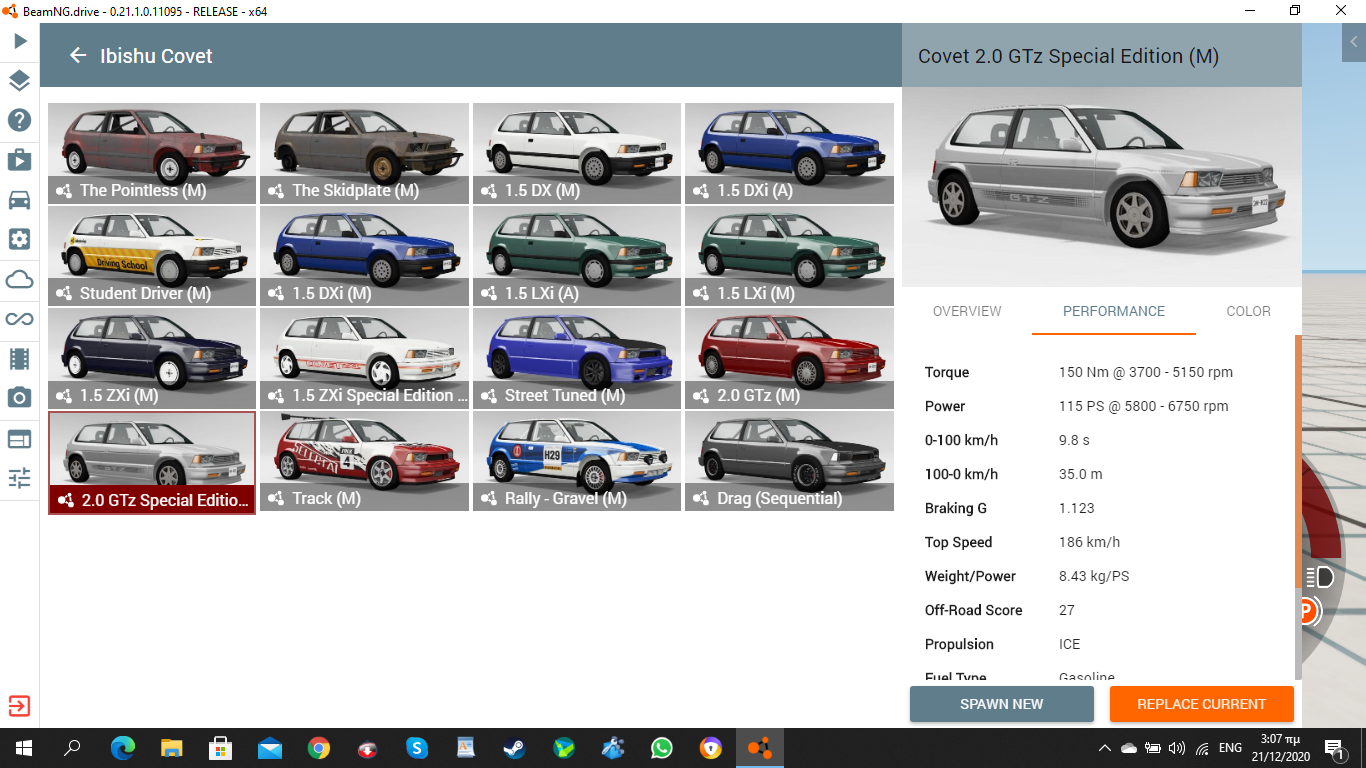Click the BeamNG.drive taskbar icon
The height and width of the screenshot is (768, 1366).
click(760, 748)
